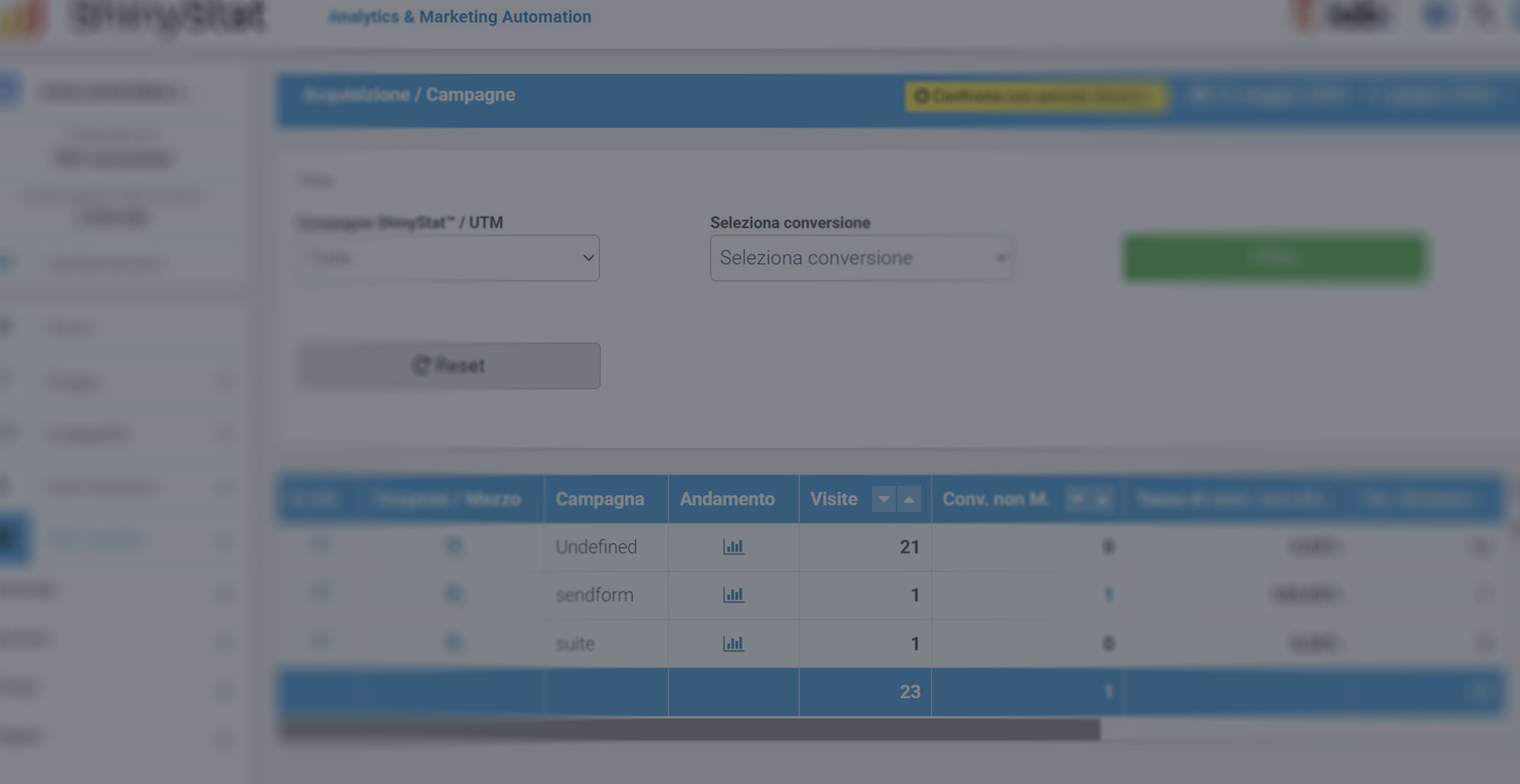
Task: Click the Reset button
Action: tap(449, 366)
